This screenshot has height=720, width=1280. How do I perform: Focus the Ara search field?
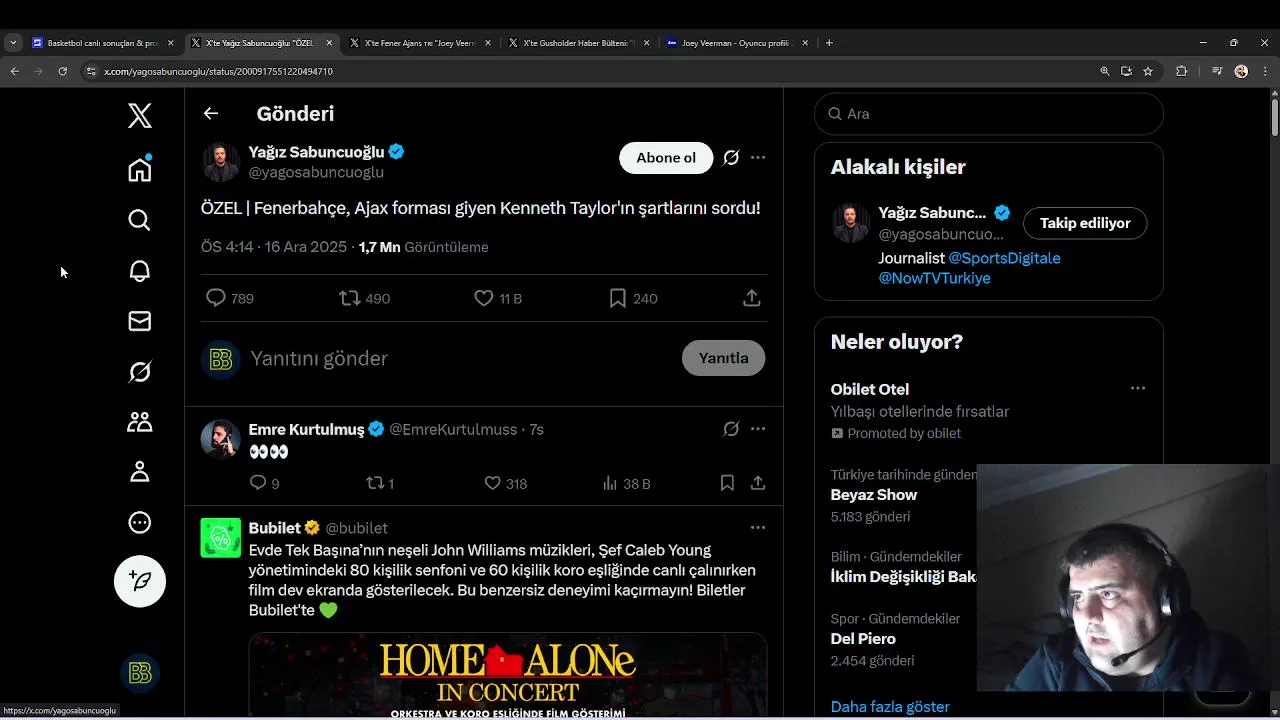(989, 114)
